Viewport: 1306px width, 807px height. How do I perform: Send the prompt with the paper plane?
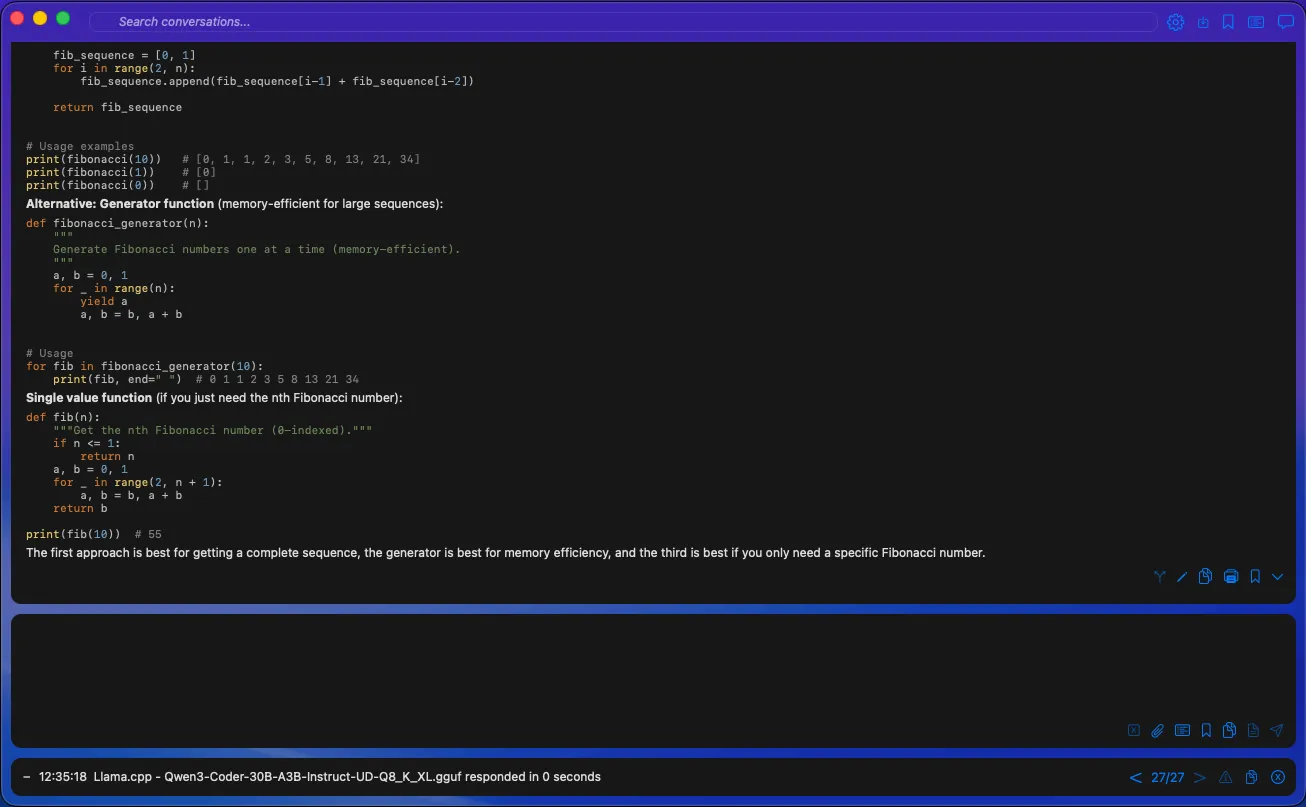1277,730
